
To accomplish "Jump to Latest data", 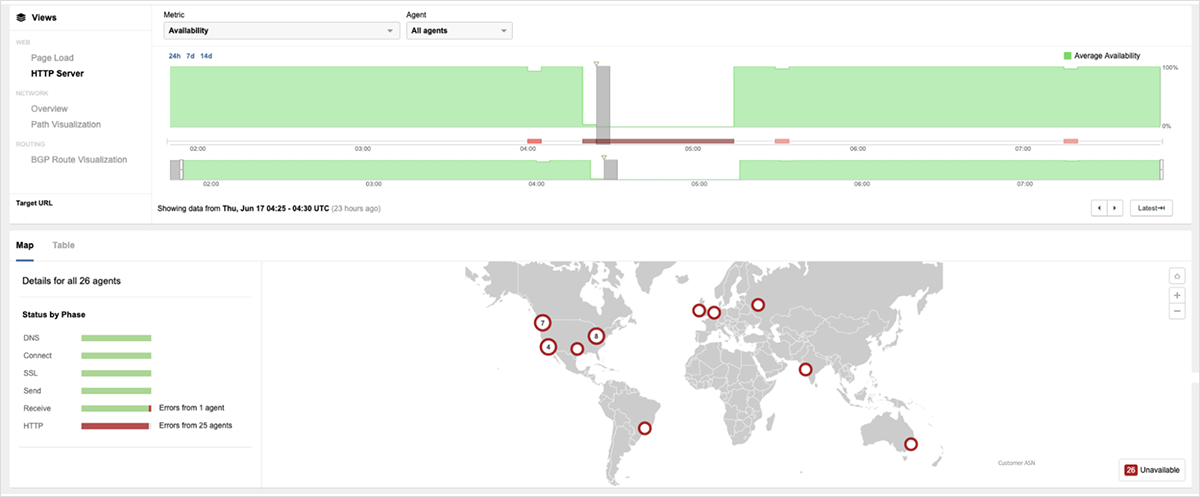I will [x=1150, y=208].
